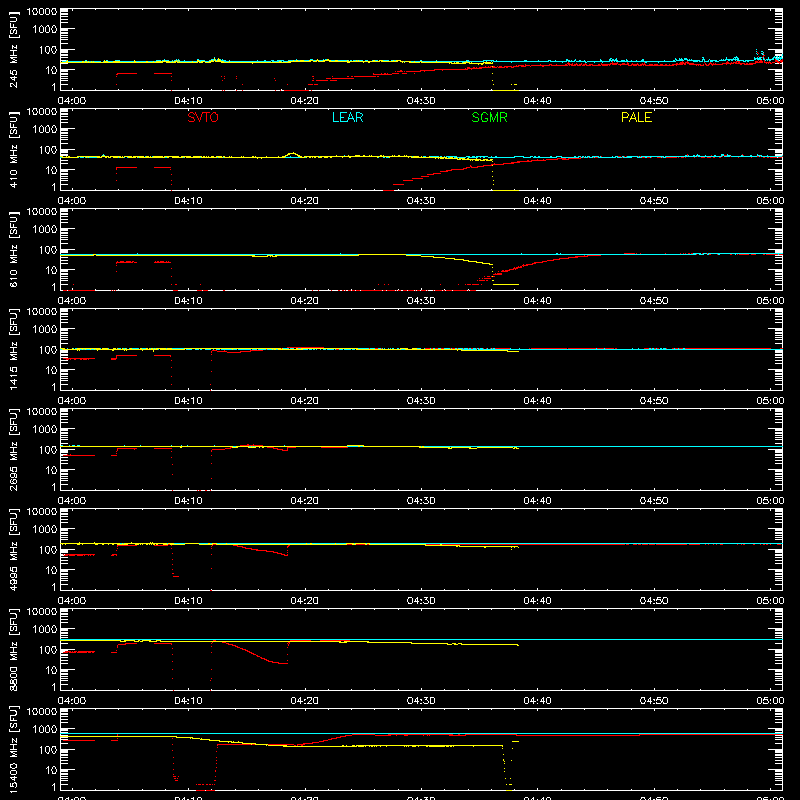Click the 1000 y-tick of the 2695 MHz panel
This screenshot has height=800, width=800.
point(45,430)
